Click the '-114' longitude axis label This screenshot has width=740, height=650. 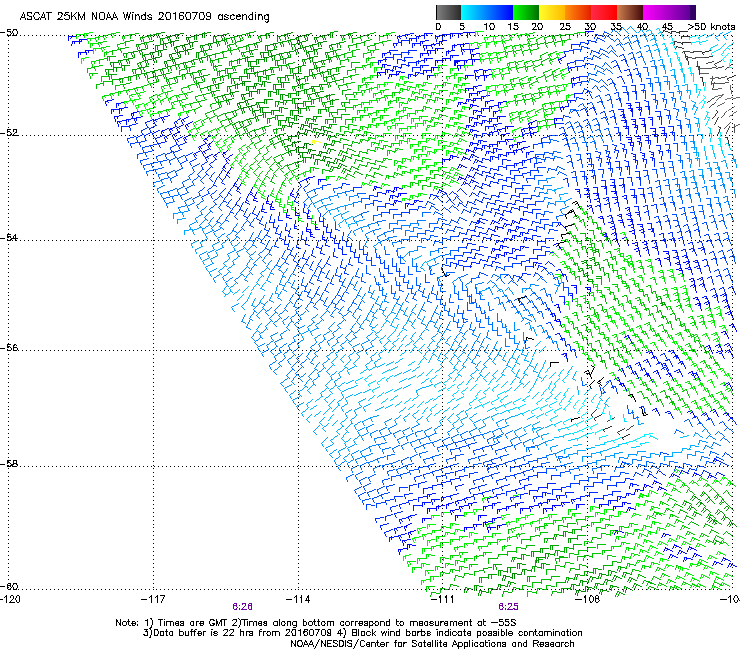298,599
